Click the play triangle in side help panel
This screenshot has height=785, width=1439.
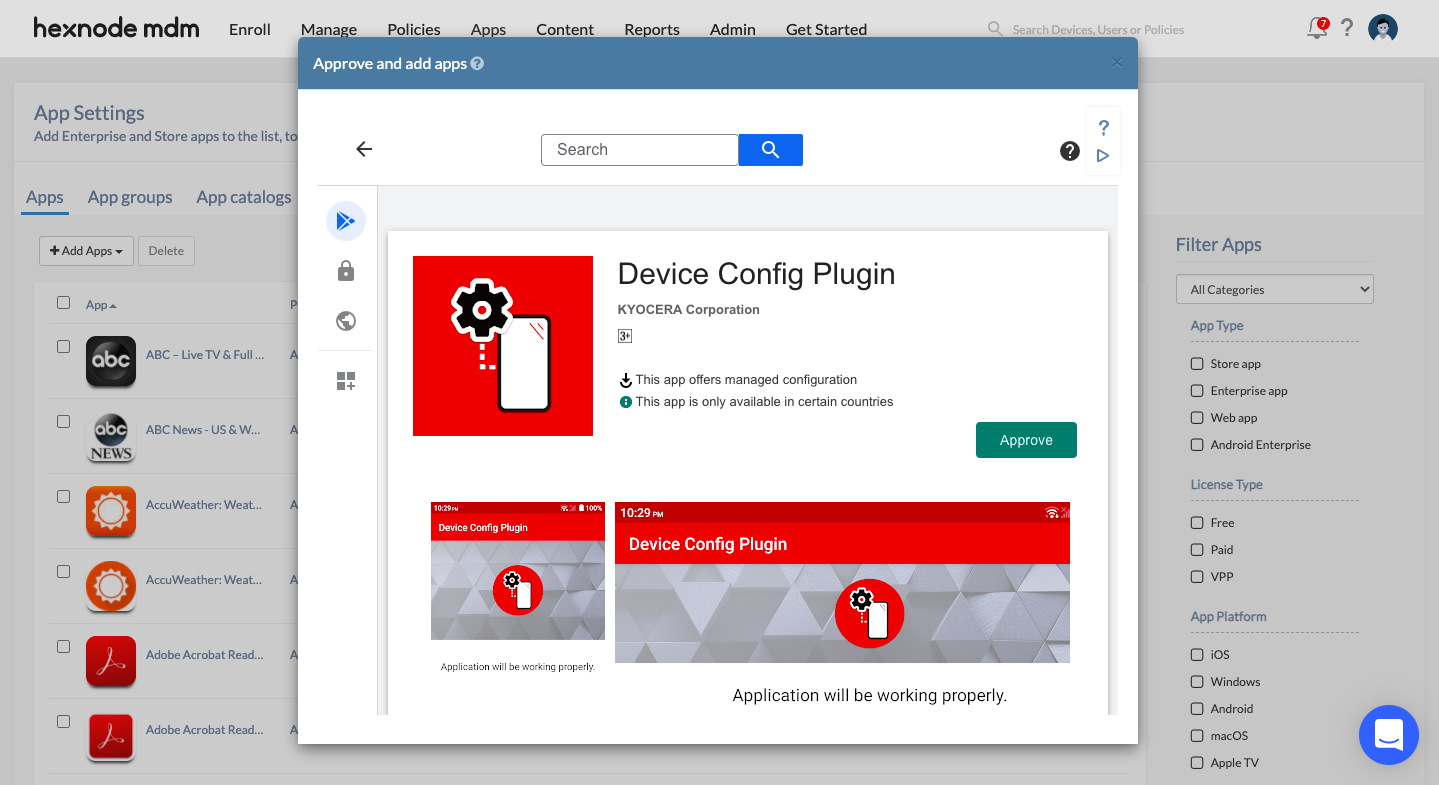tap(1103, 156)
